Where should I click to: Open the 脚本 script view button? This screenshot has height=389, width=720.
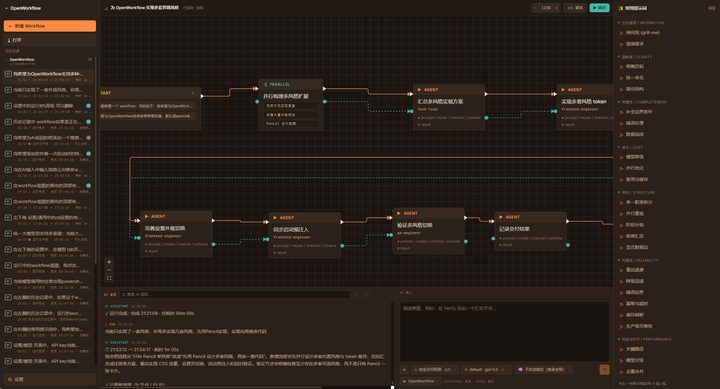[x=575, y=8]
